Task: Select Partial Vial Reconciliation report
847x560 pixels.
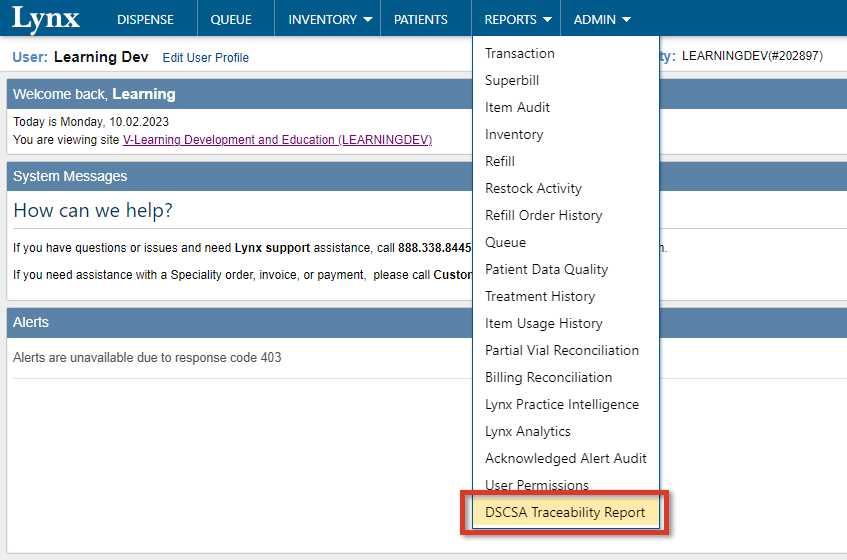Action: pos(562,351)
